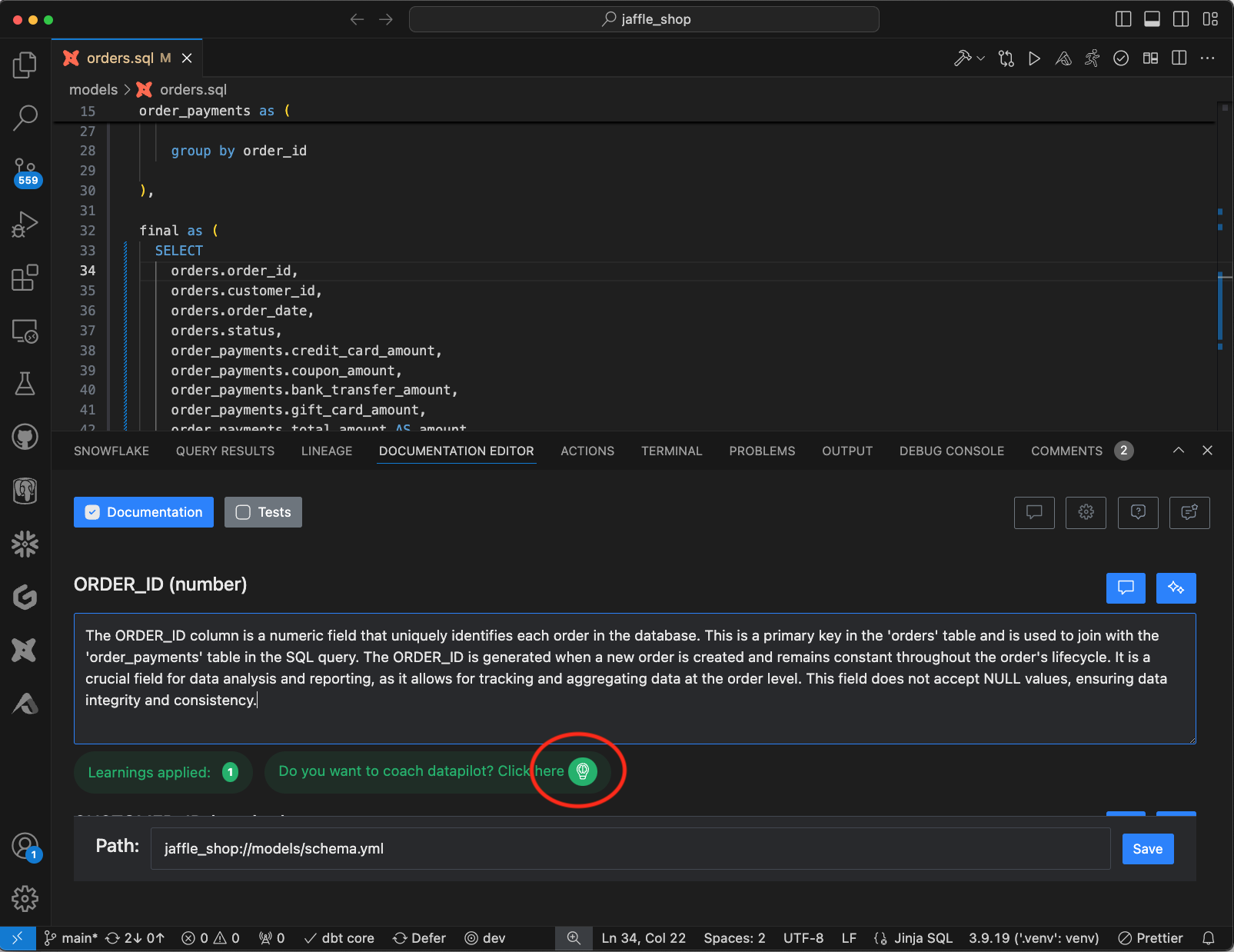The width and height of the screenshot is (1234, 952).
Task: Switch to the QUERY RESULTS tab
Action: click(x=225, y=451)
